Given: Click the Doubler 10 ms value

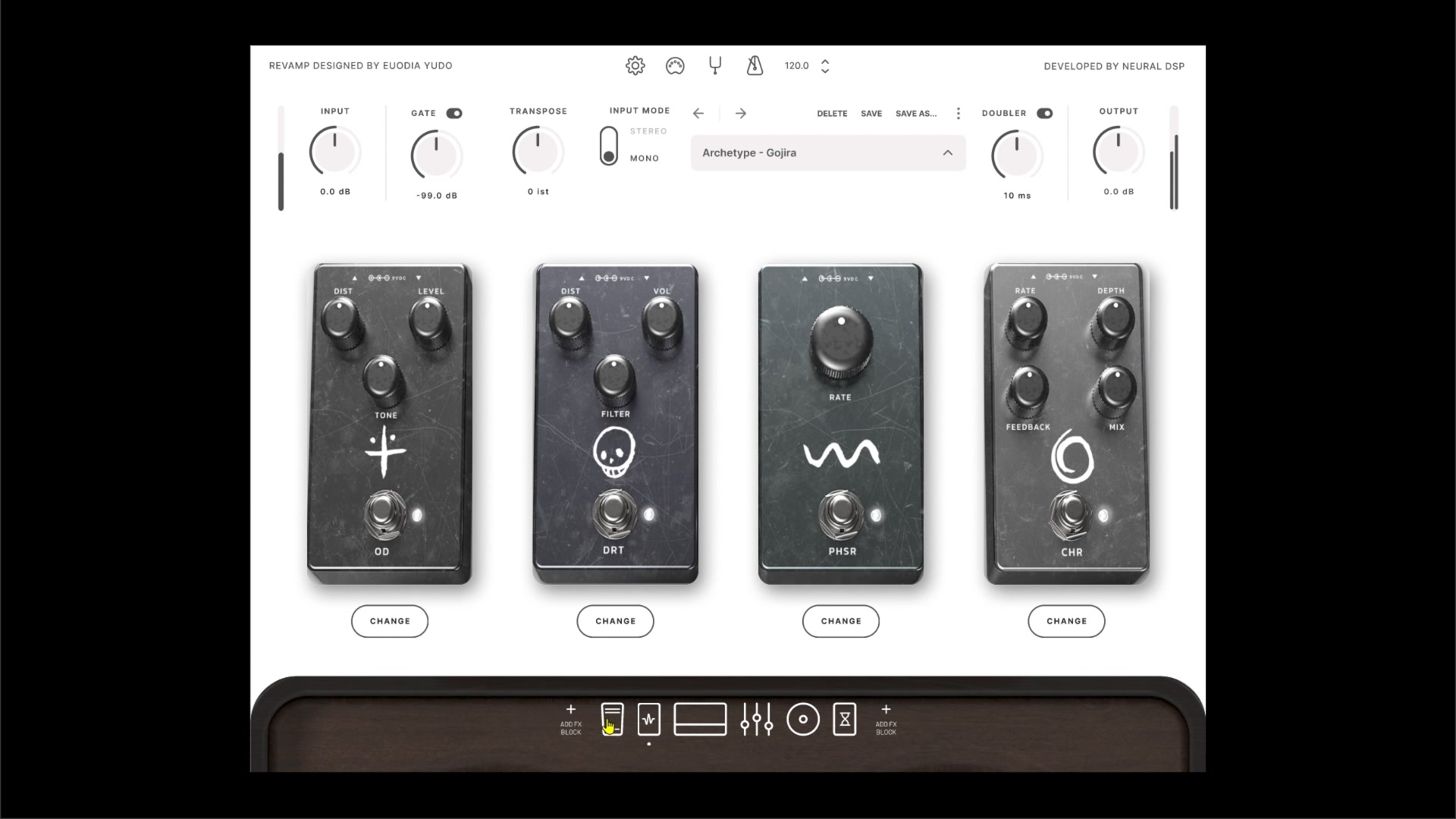Looking at the screenshot, I should [1017, 196].
